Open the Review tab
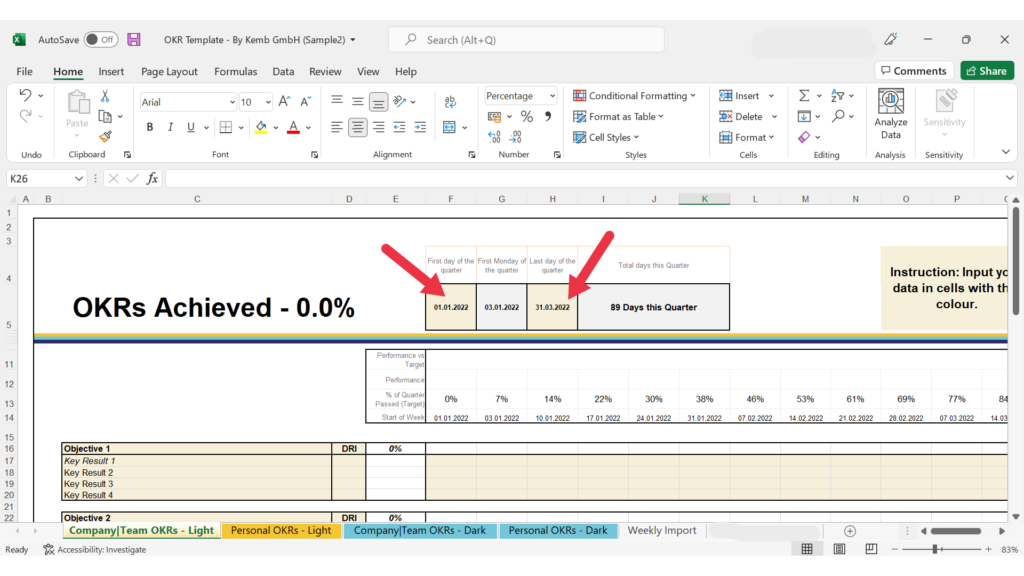Screen dimensions: 1024x576 pos(325,72)
